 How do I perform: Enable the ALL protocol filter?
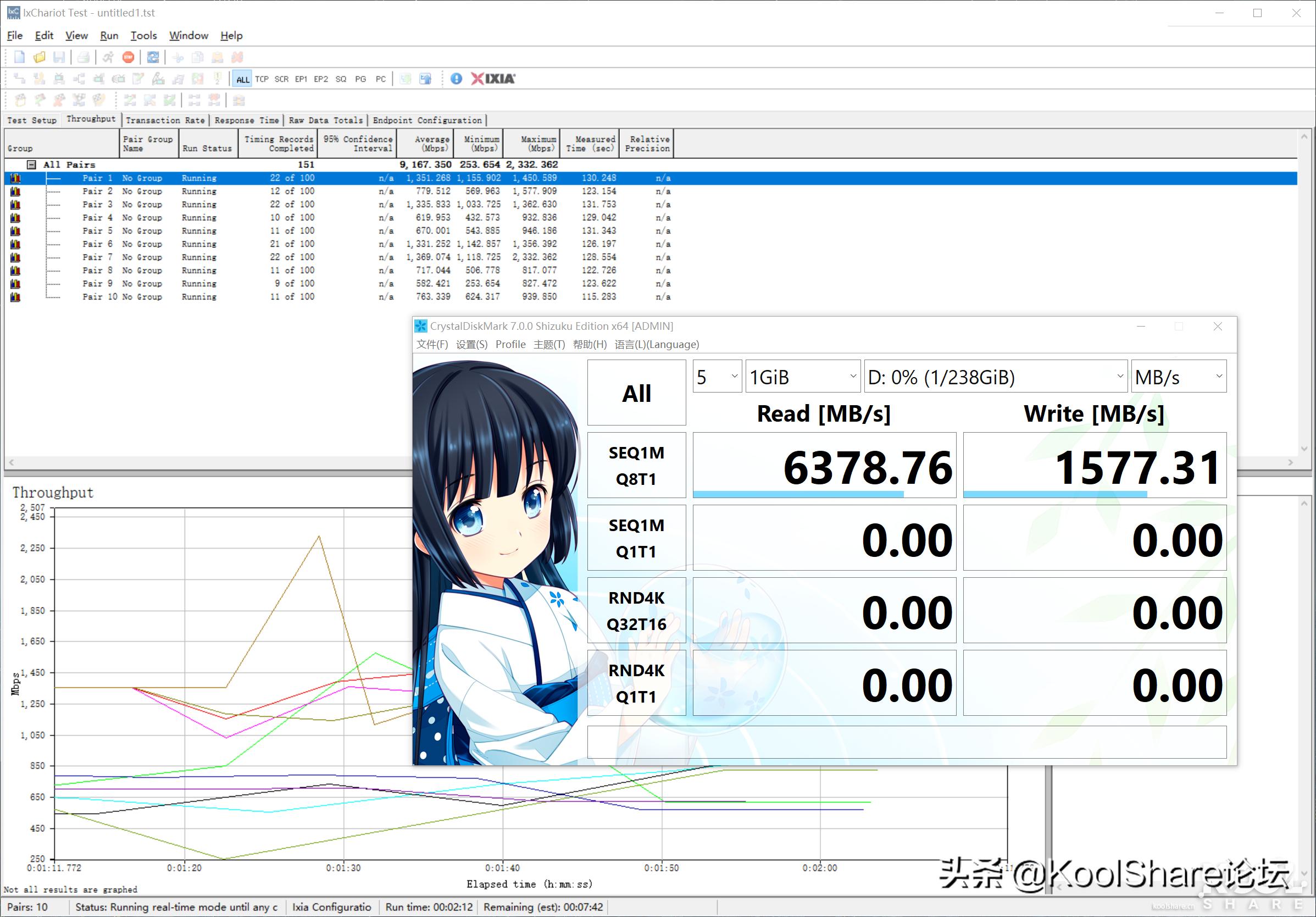point(242,79)
